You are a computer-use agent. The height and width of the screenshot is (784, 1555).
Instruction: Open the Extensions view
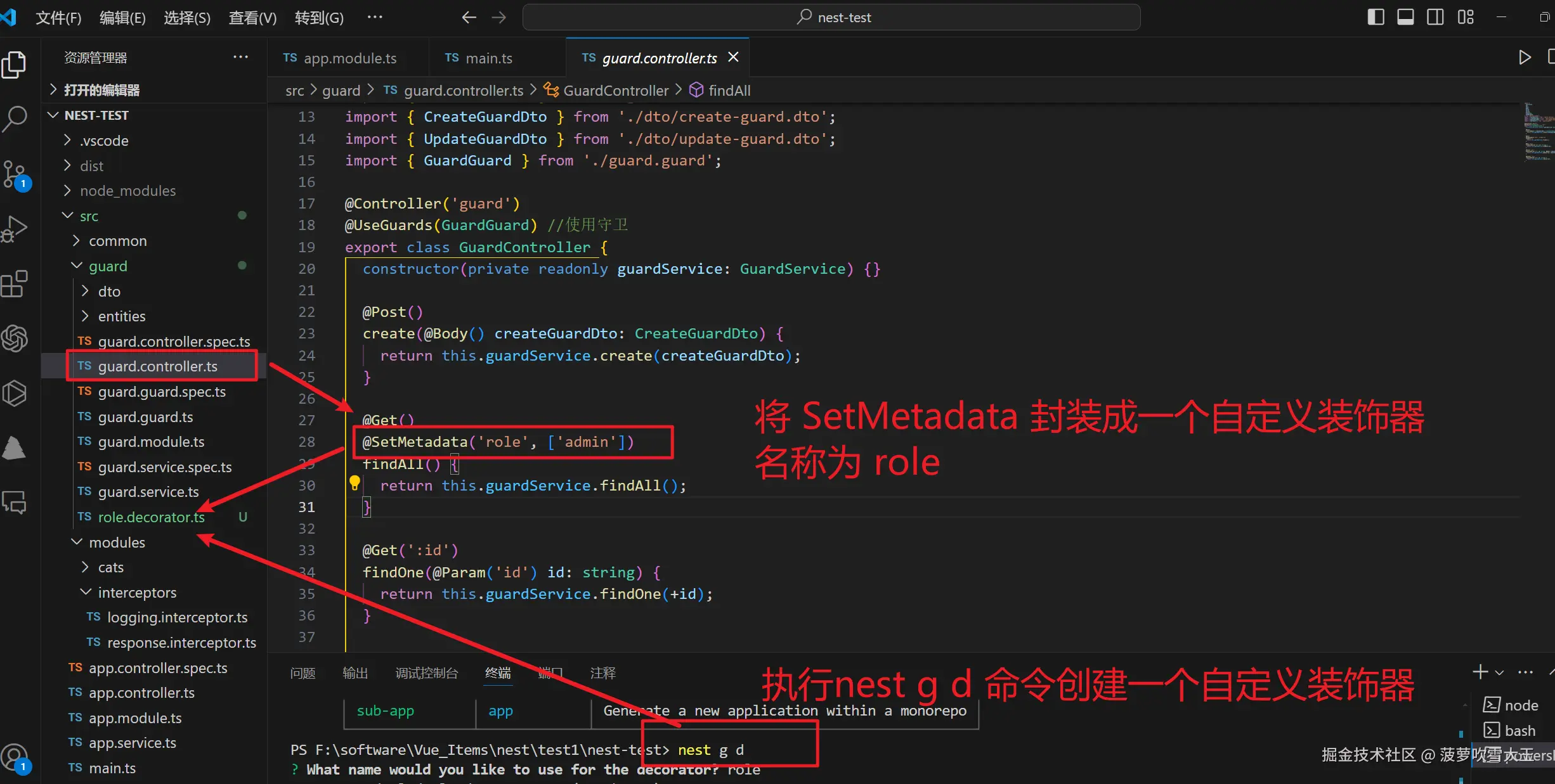(15, 283)
